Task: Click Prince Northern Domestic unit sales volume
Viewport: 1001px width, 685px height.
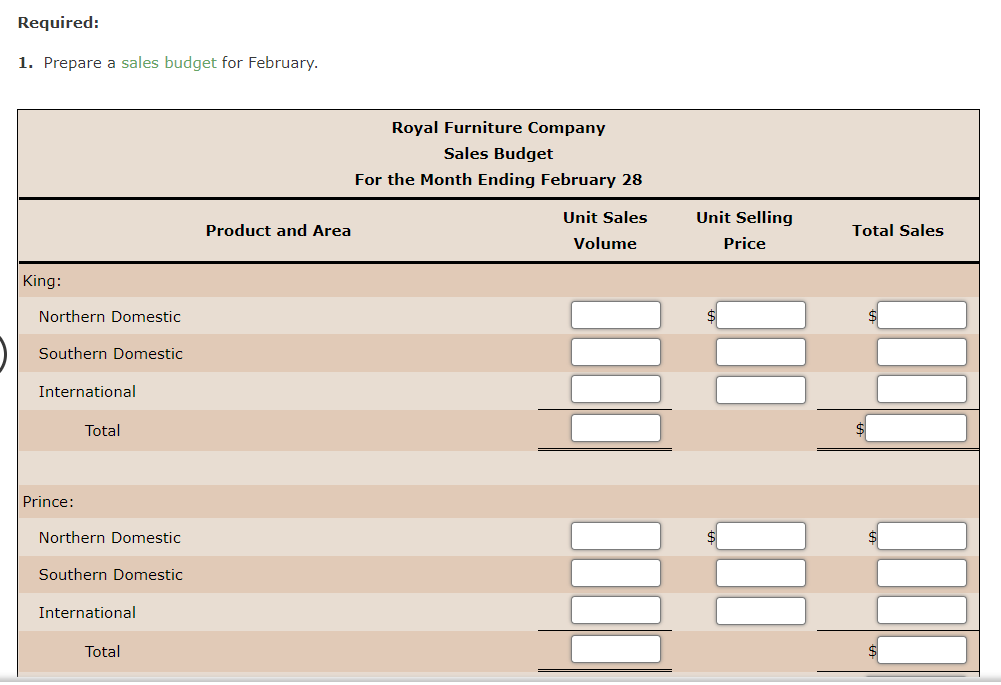Action: point(615,536)
